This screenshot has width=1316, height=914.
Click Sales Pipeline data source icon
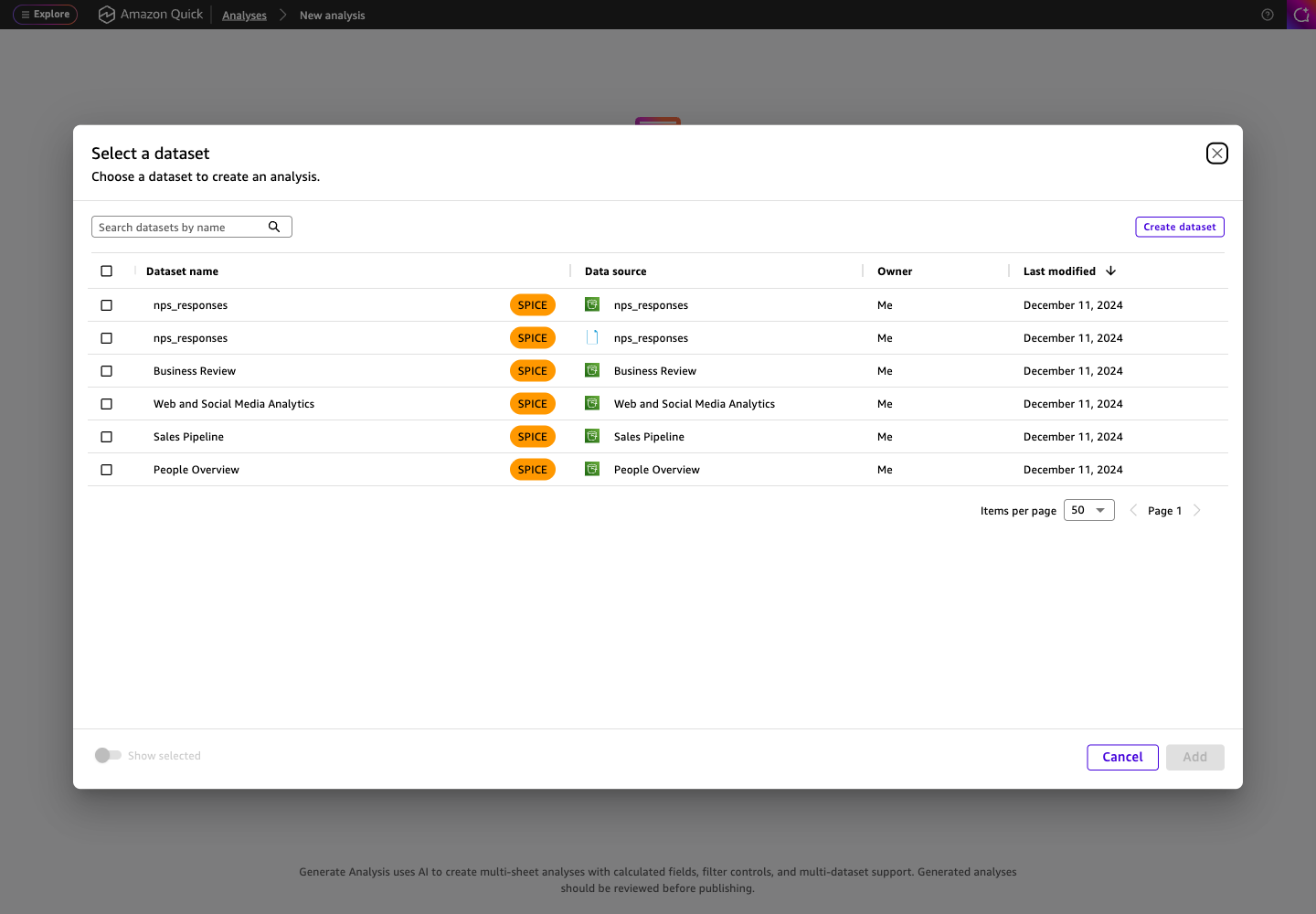click(x=592, y=436)
